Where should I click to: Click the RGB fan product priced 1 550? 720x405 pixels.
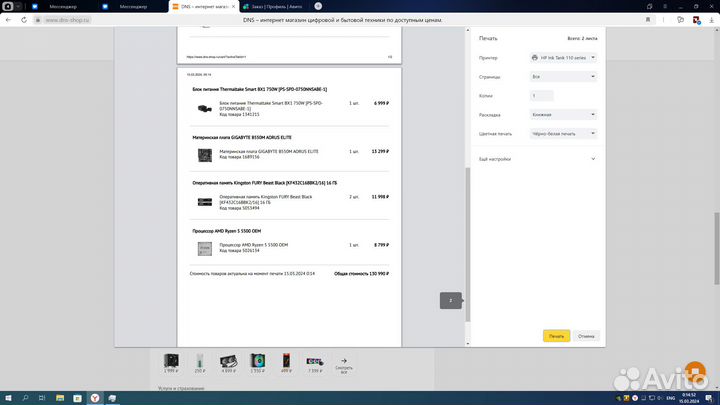258,362
